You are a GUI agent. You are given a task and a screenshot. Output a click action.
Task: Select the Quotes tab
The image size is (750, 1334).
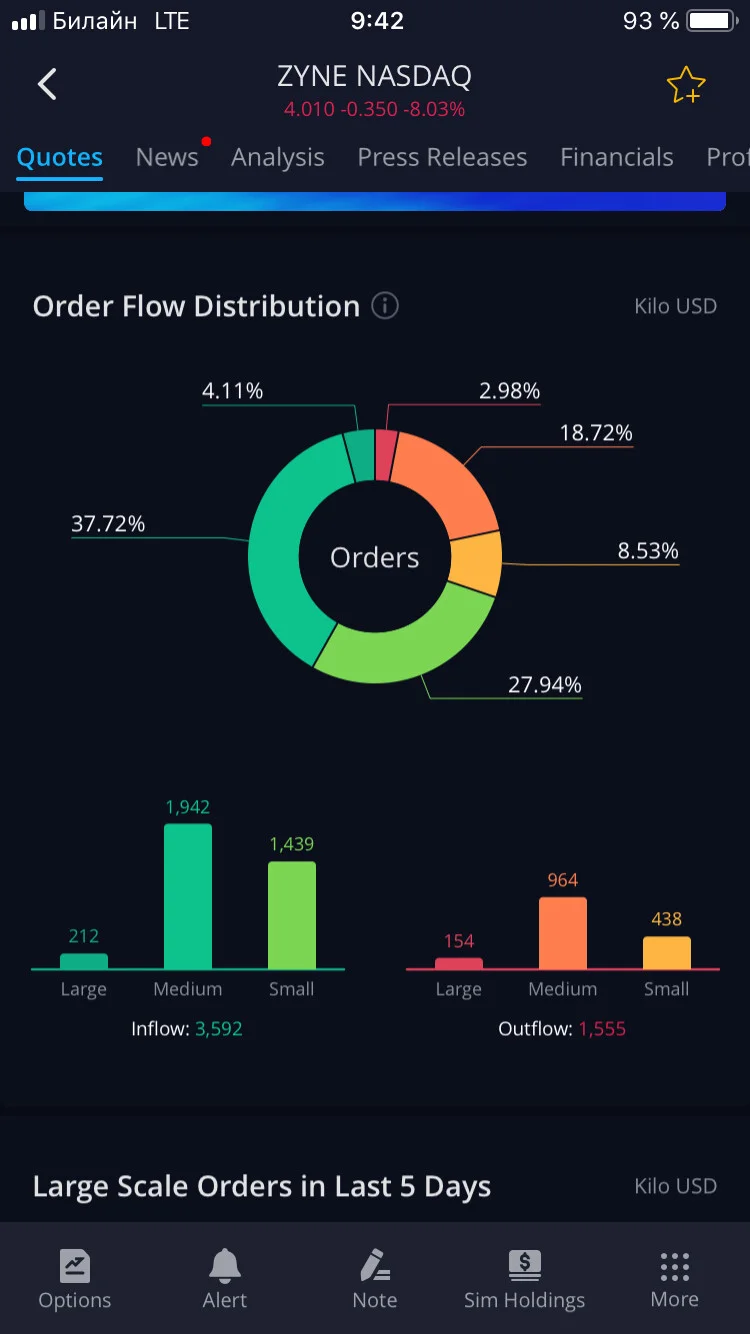(x=60, y=157)
